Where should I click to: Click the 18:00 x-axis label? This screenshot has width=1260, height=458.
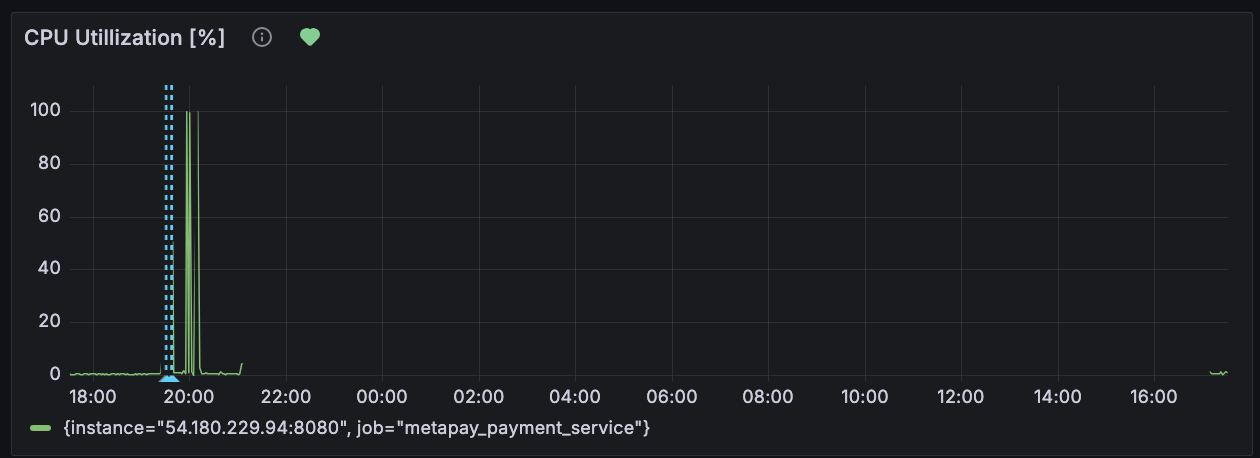click(92, 397)
